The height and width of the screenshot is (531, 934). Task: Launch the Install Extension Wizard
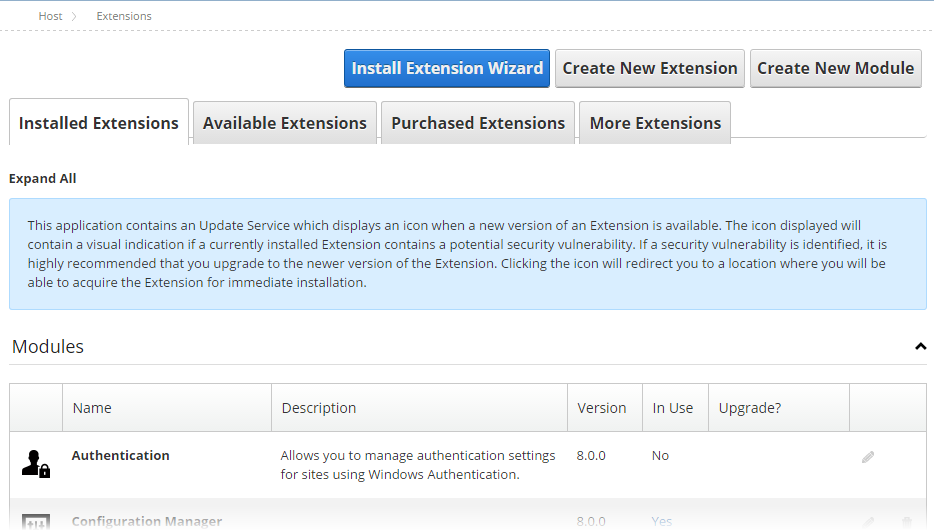[447, 68]
